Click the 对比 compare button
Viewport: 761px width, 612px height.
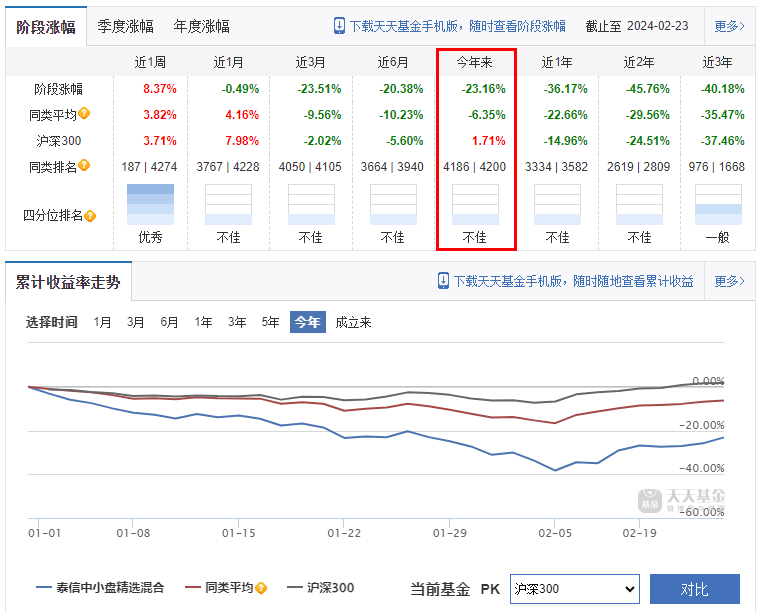tap(695, 589)
